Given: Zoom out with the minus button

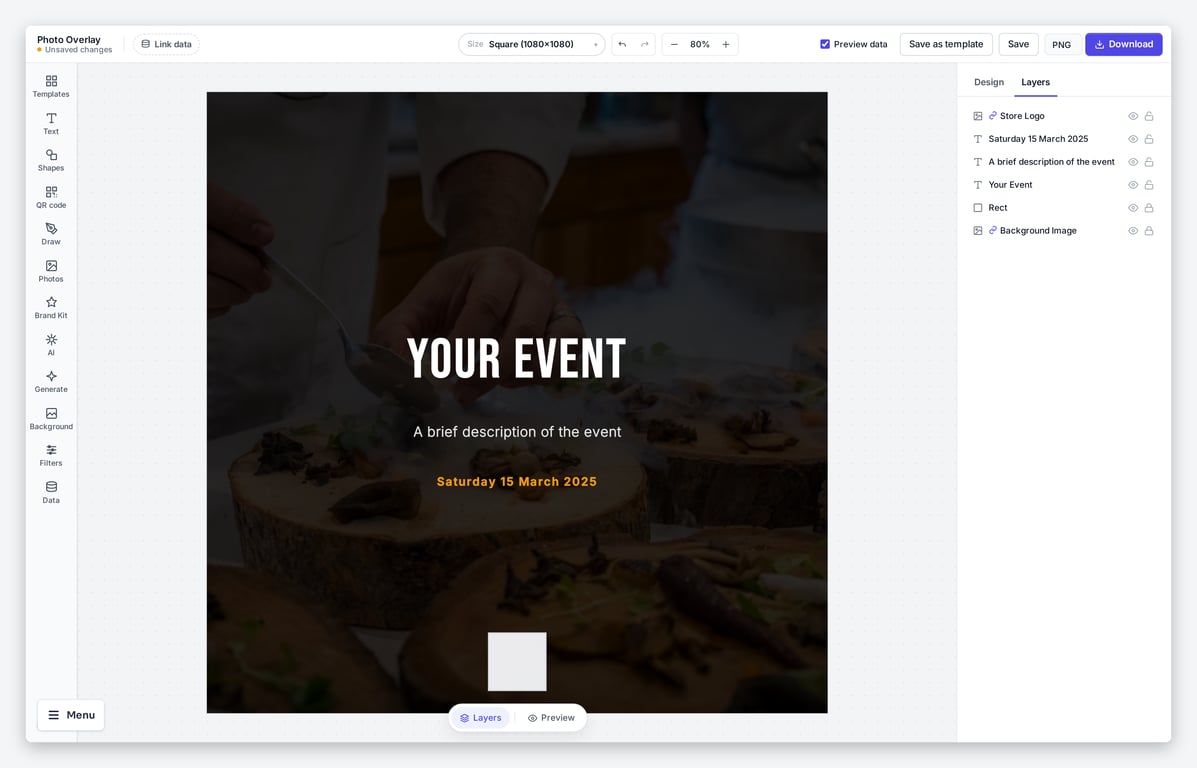Looking at the screenshot, I should [674, 44].
